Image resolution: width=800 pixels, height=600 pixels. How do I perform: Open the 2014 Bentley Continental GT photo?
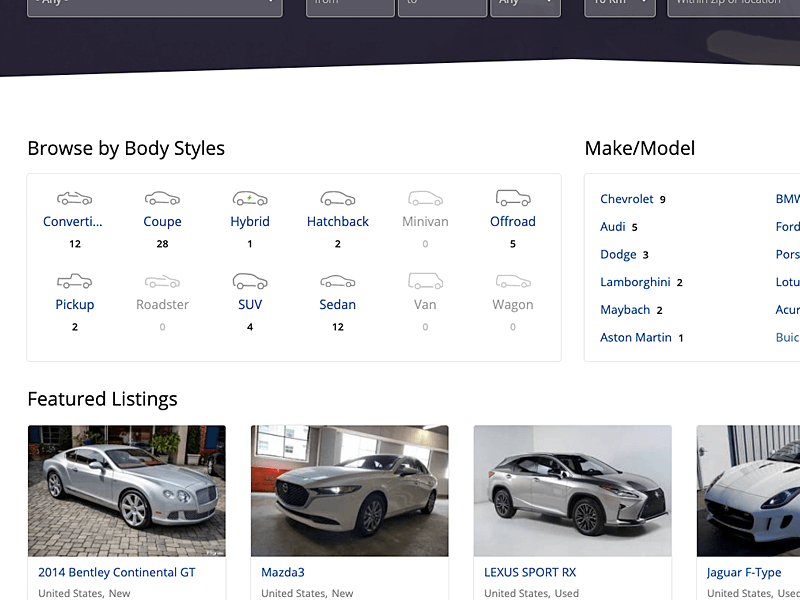127,491
